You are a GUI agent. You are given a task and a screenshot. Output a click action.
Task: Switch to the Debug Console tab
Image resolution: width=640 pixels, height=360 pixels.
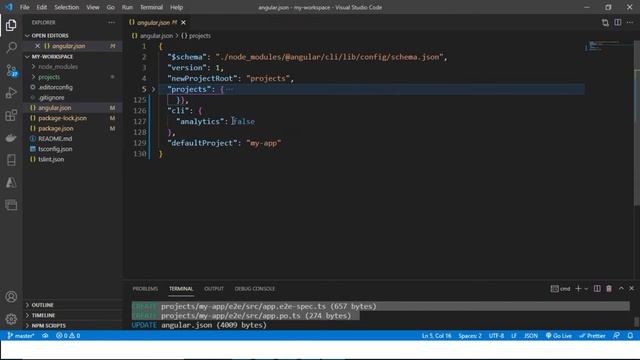(x=255, y=289)
